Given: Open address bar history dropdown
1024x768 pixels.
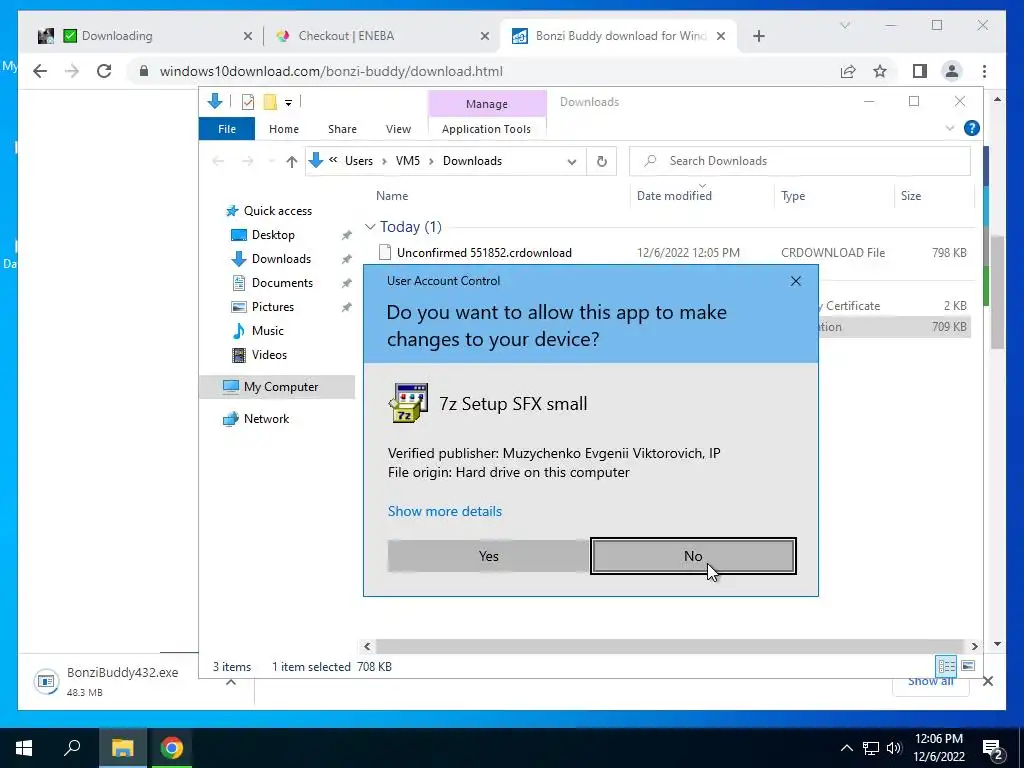Looking at the screenshot, I should click(x=571, y=161).
